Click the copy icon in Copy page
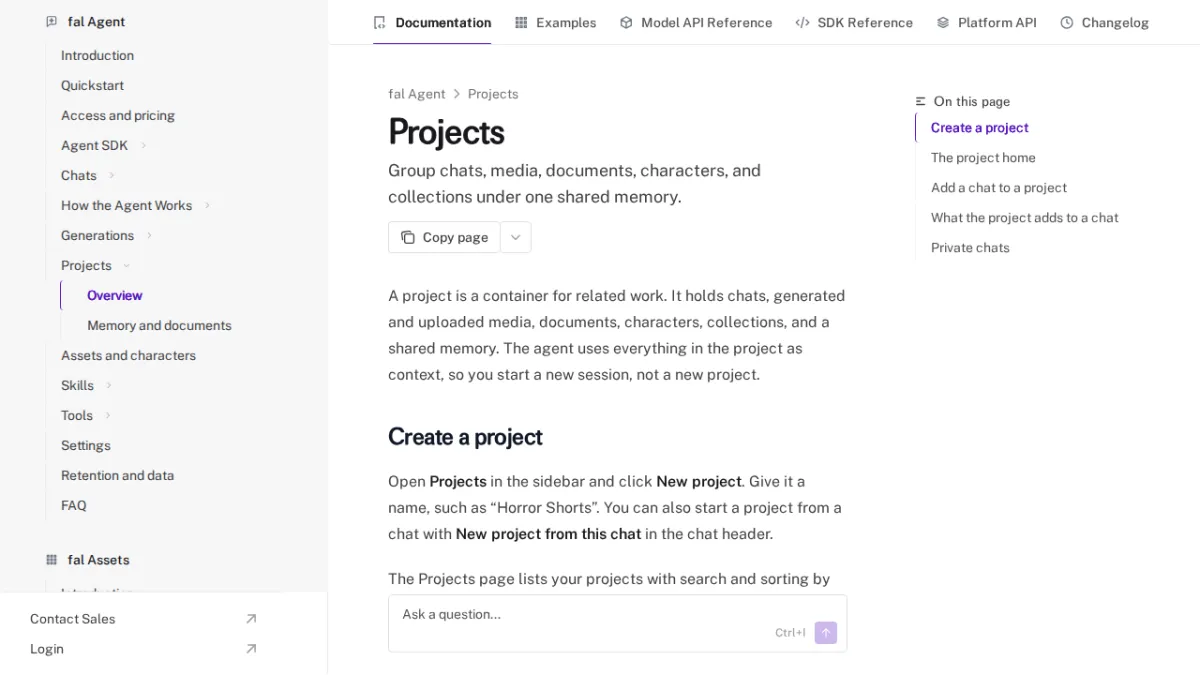 tap(408, 237)
